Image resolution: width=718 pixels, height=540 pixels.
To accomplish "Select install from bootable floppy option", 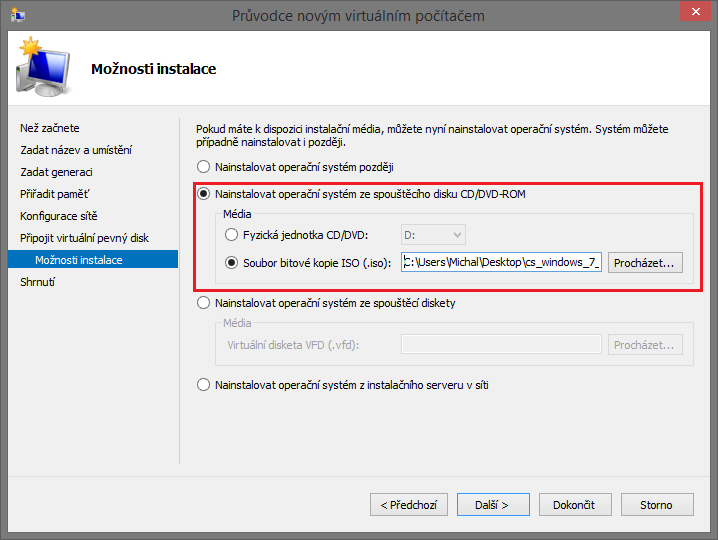I will pyautogui.click(x=205, y=303).
